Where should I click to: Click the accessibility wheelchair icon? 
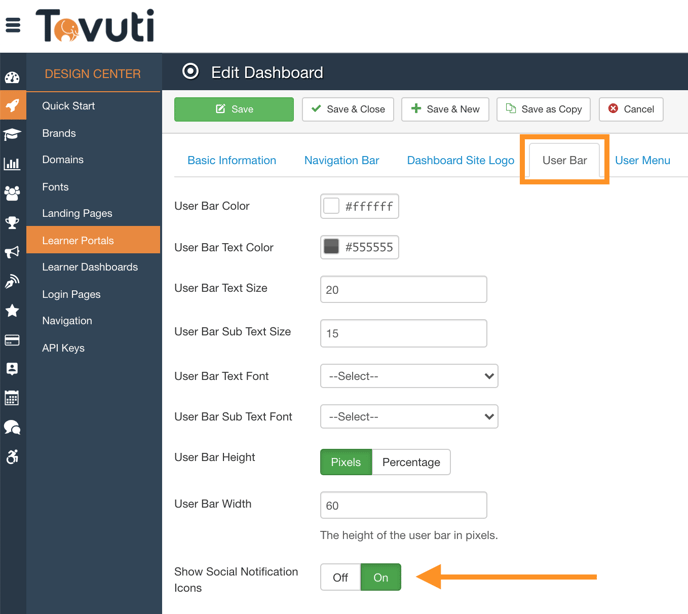tap(12, 457)
